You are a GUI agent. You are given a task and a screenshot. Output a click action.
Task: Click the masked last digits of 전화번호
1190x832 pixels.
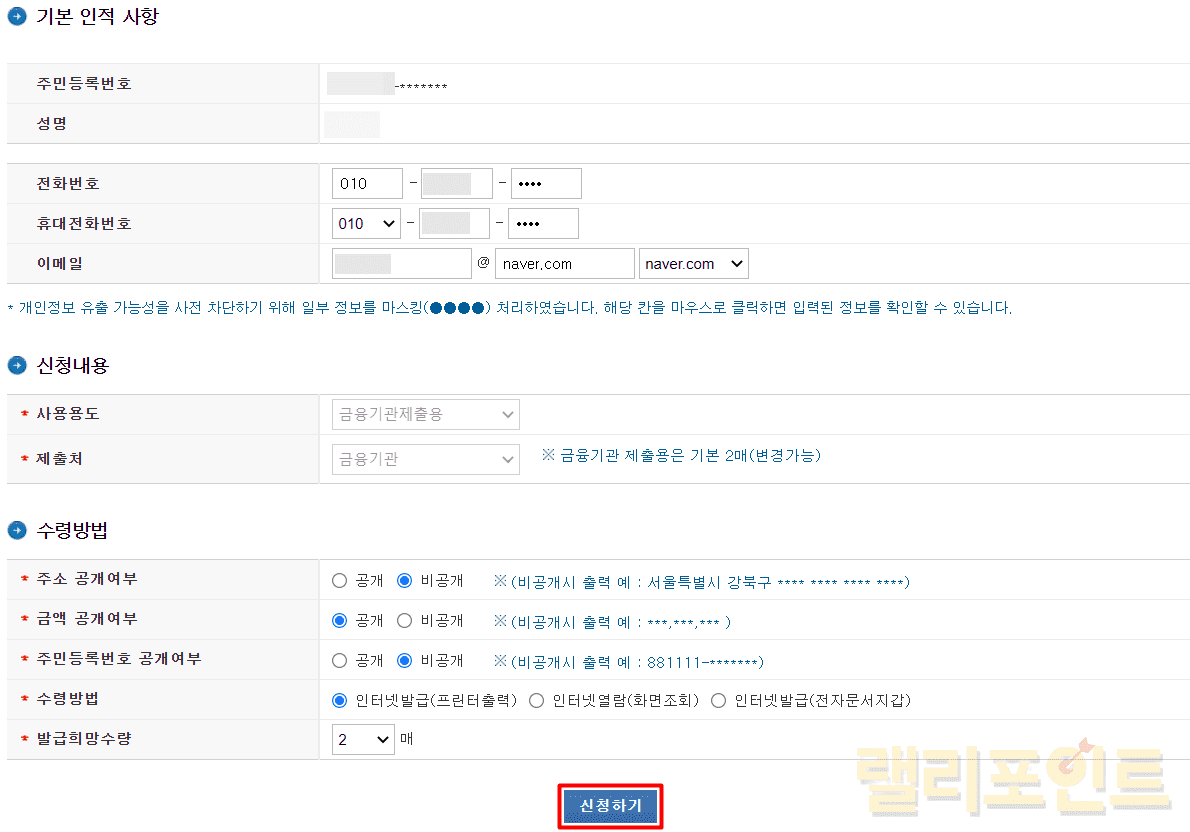click(x=546, y=184)
